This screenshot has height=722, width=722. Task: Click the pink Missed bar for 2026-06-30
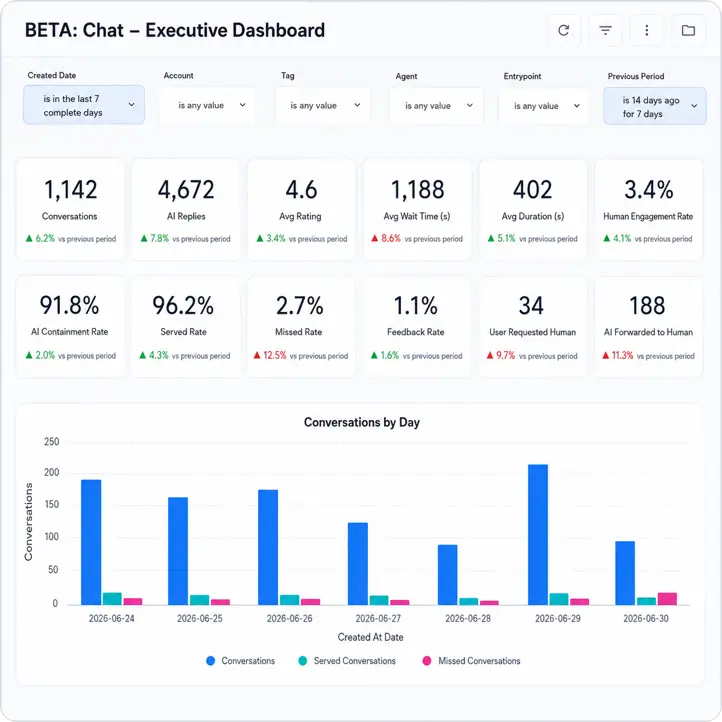point(667,599)
